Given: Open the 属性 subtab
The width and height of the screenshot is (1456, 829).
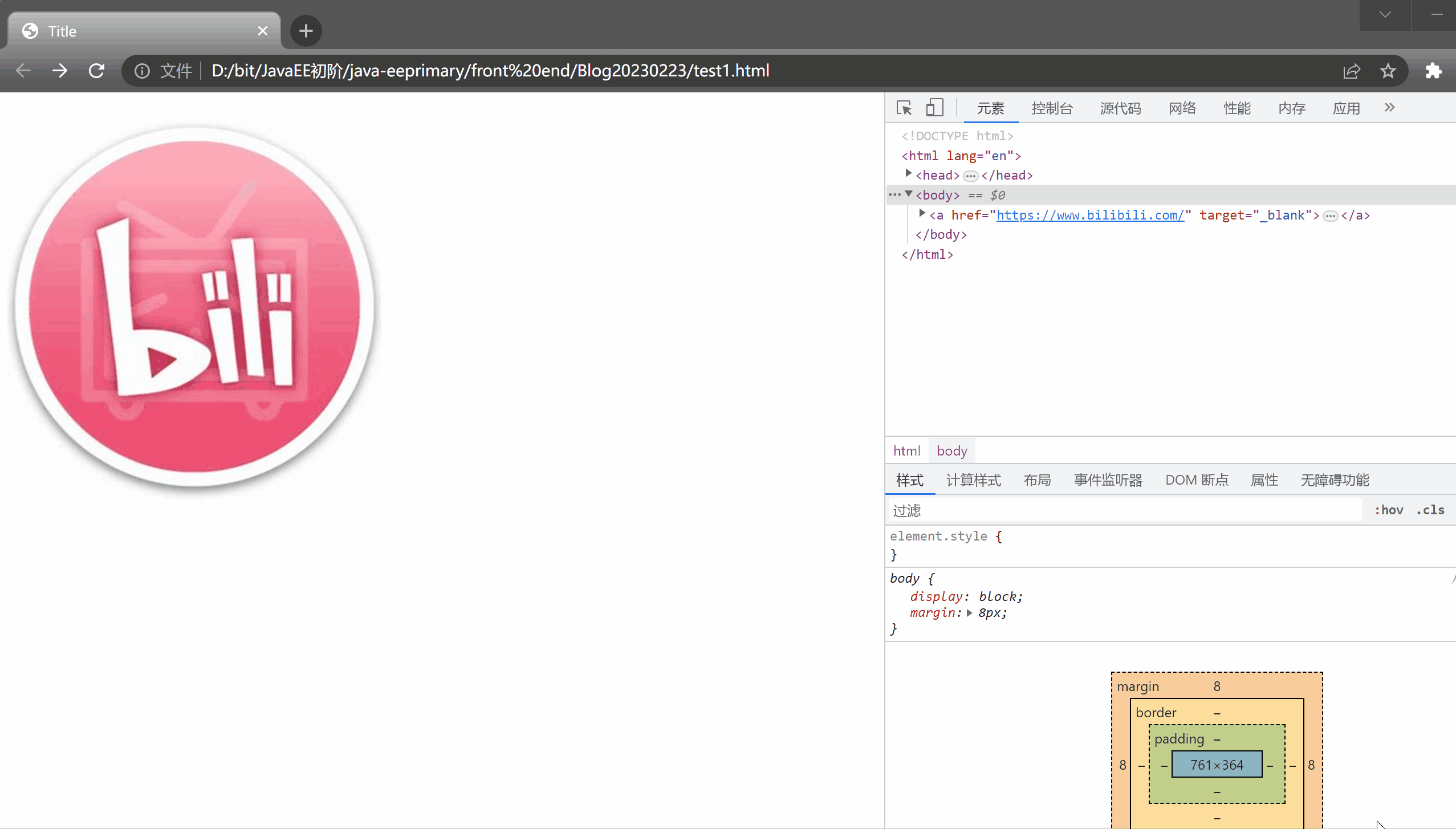Looking at the screenshot, I should [1264, 480].
